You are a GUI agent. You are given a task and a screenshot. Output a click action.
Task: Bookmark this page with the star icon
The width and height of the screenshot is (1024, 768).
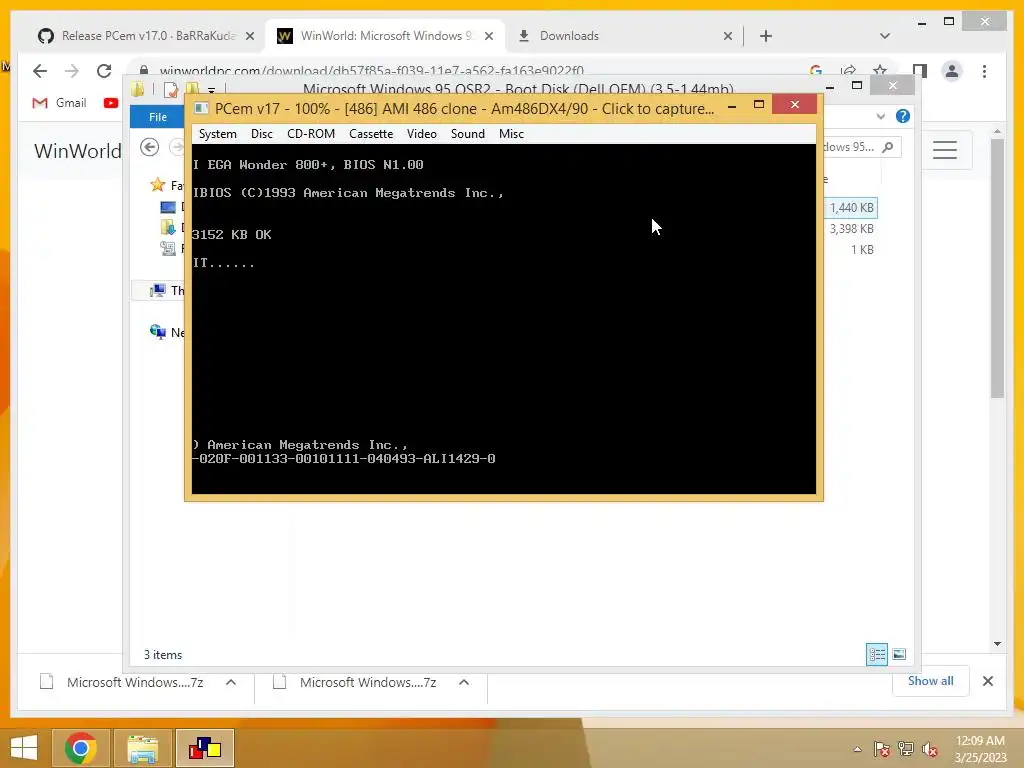880,71
